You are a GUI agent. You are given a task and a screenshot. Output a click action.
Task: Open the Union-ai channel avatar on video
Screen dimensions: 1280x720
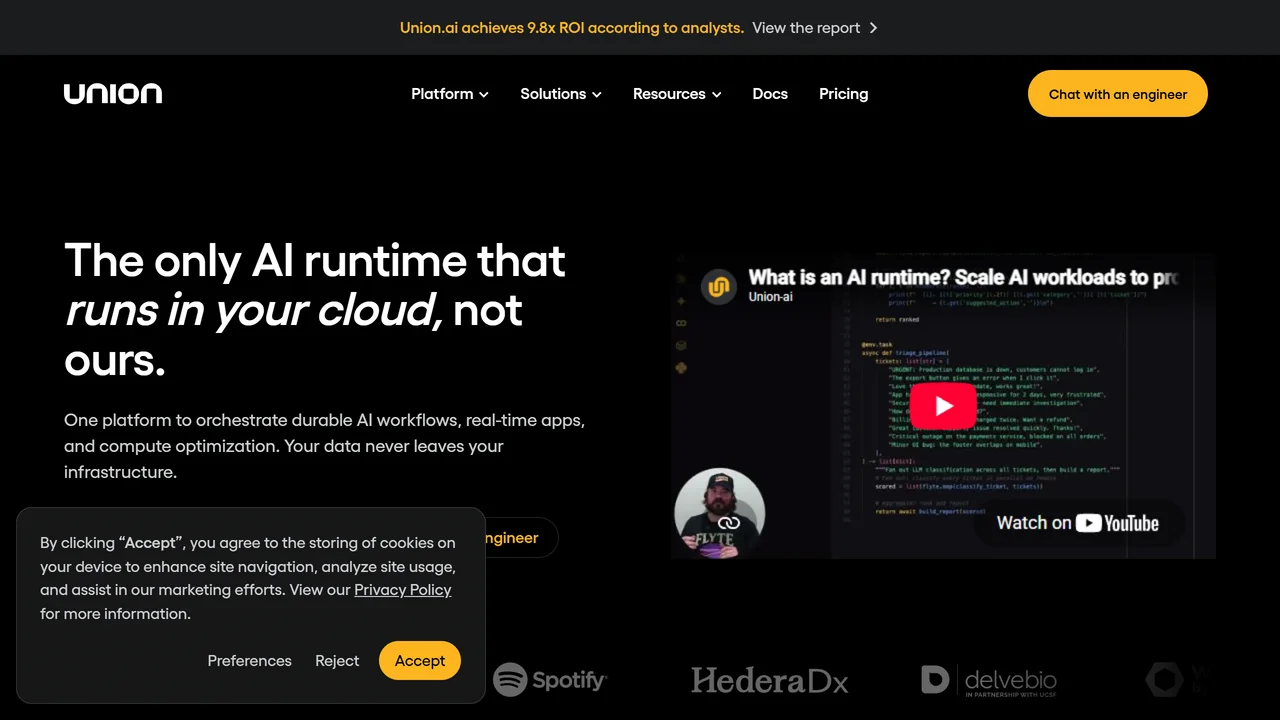[718, 286]
